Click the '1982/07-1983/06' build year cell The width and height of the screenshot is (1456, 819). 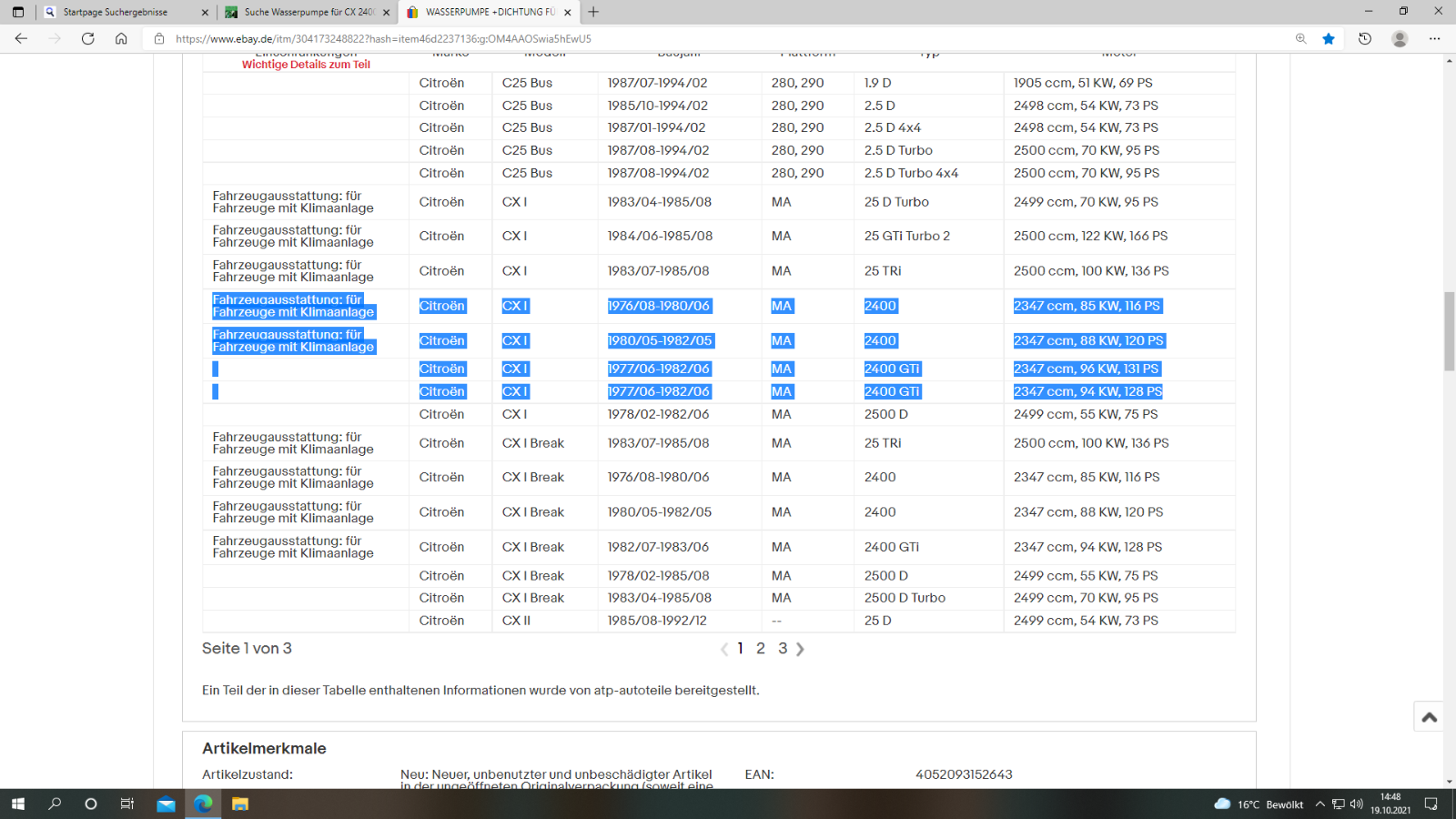click(658, 547)
